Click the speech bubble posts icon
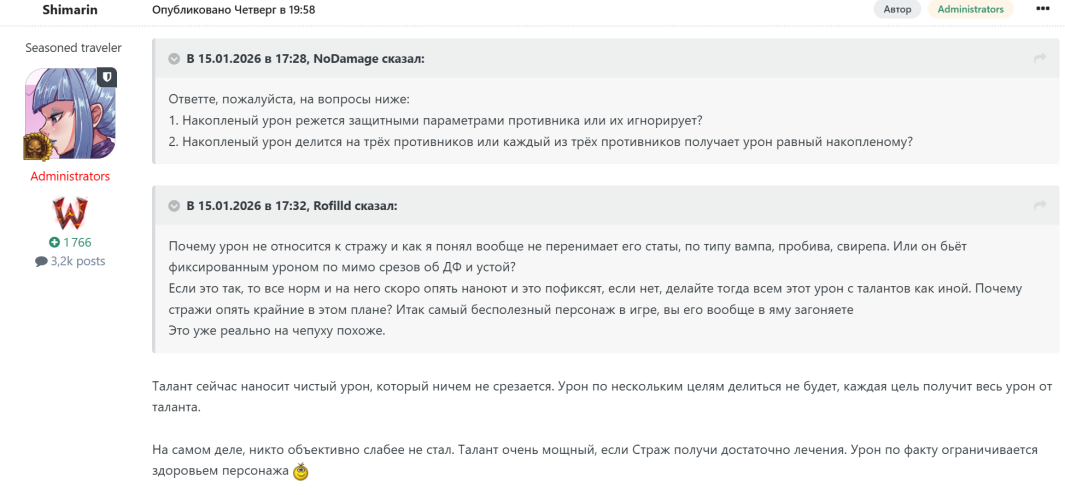Image resolution: width=1065 pixels, height=495 pixels. 41,262
